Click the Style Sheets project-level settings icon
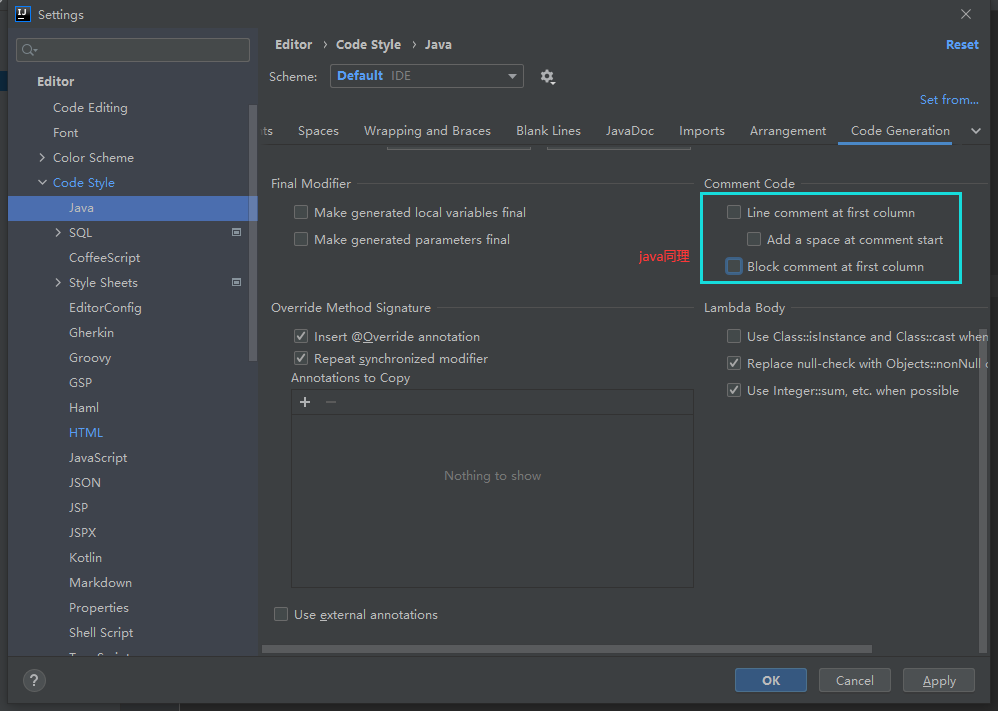Screen dimensions: 998x711 click(x=237, y=282)
